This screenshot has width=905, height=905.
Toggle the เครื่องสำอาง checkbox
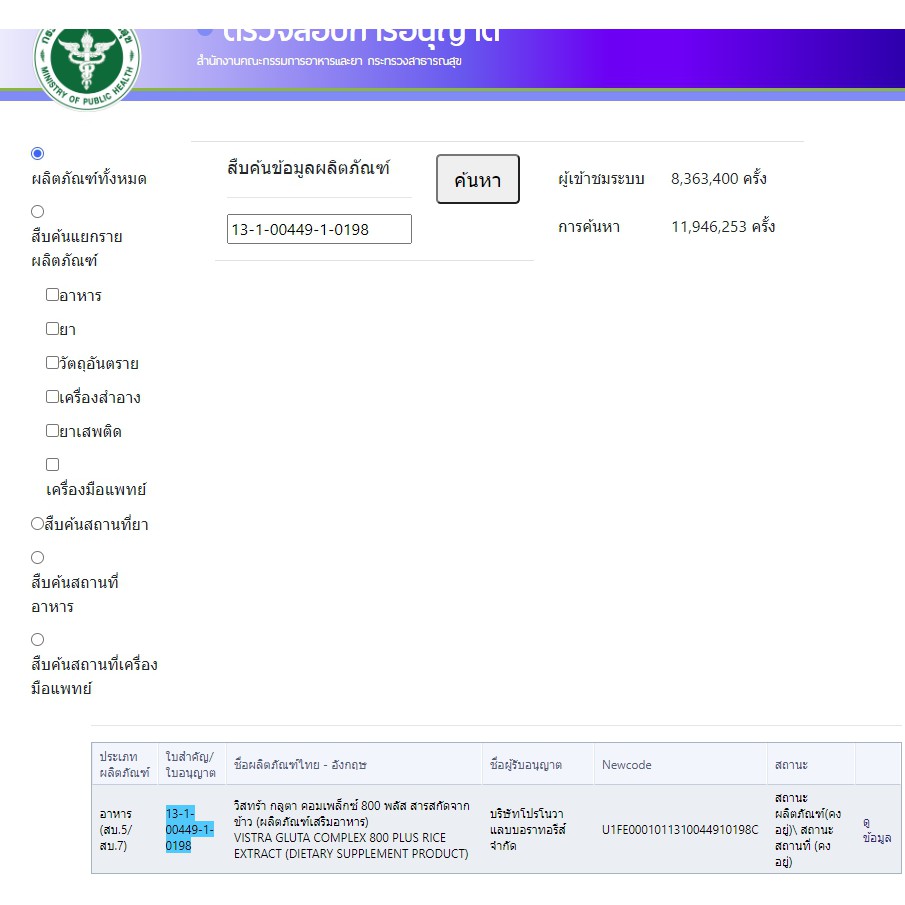tap(53, 397)
